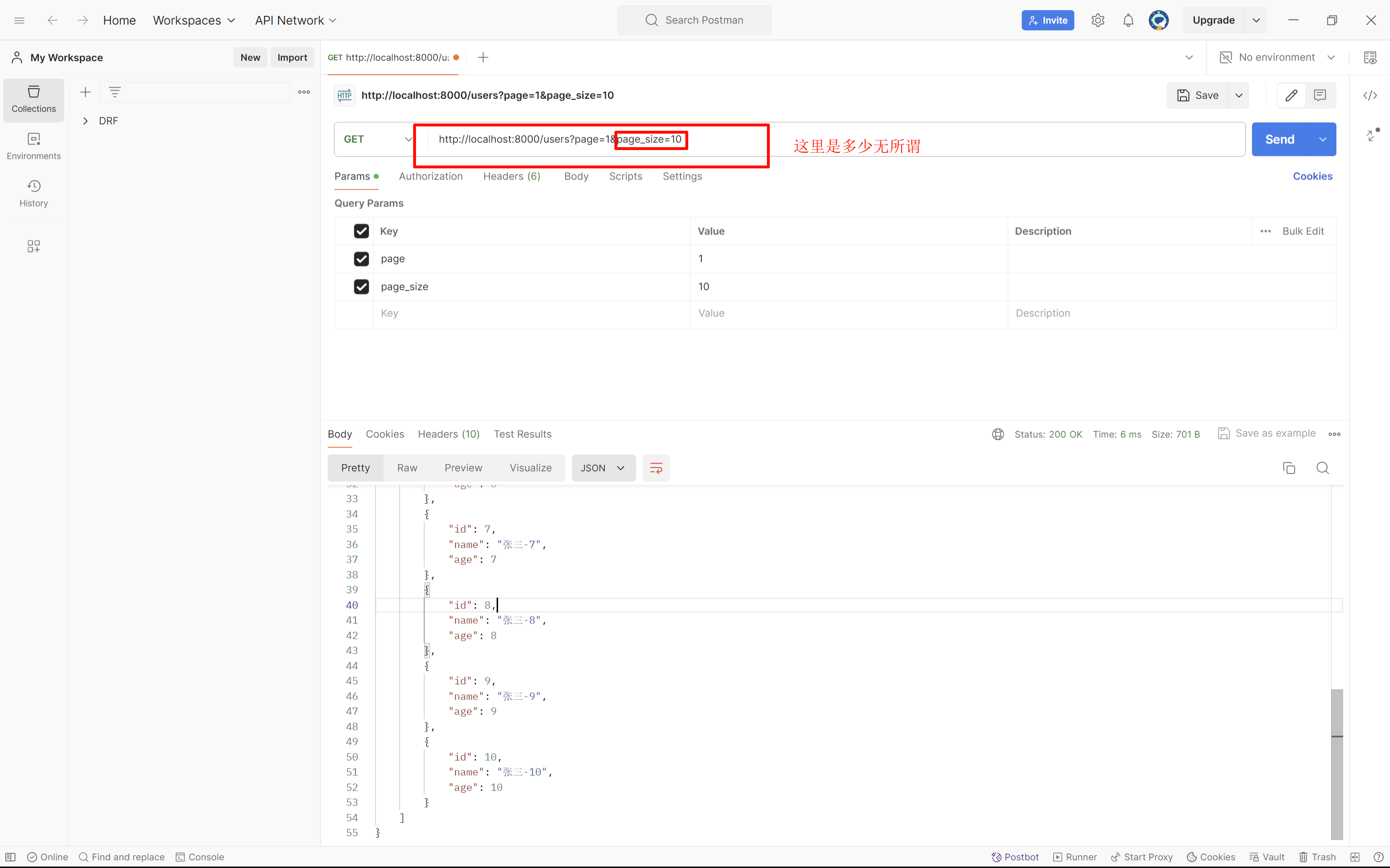
Task: Toggle the select-all params checkbox
Action: coord(361,231)
